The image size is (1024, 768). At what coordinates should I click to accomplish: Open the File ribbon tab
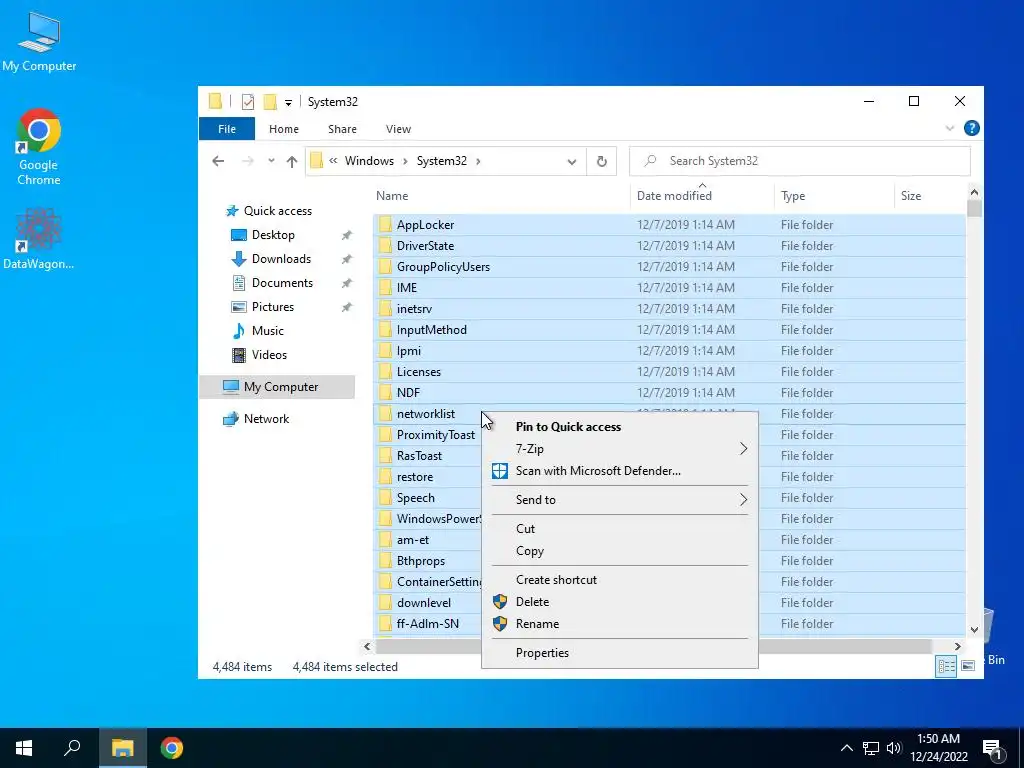[x=227, y=129]
